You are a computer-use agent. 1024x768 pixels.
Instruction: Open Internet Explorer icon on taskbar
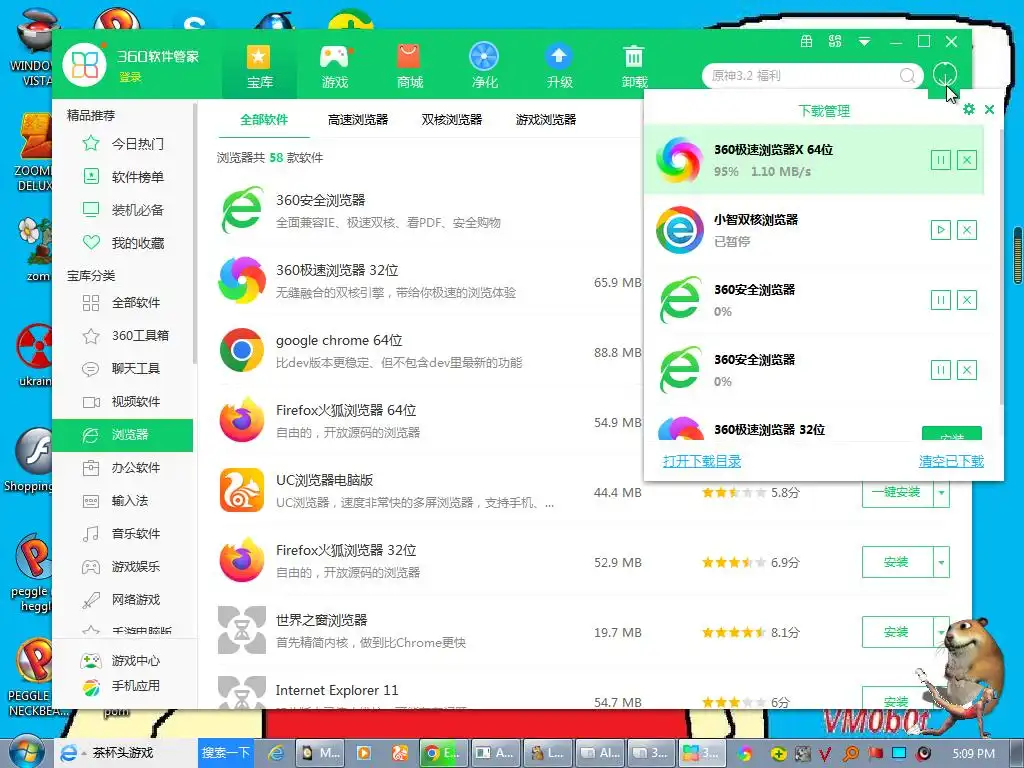click(276, 754)
